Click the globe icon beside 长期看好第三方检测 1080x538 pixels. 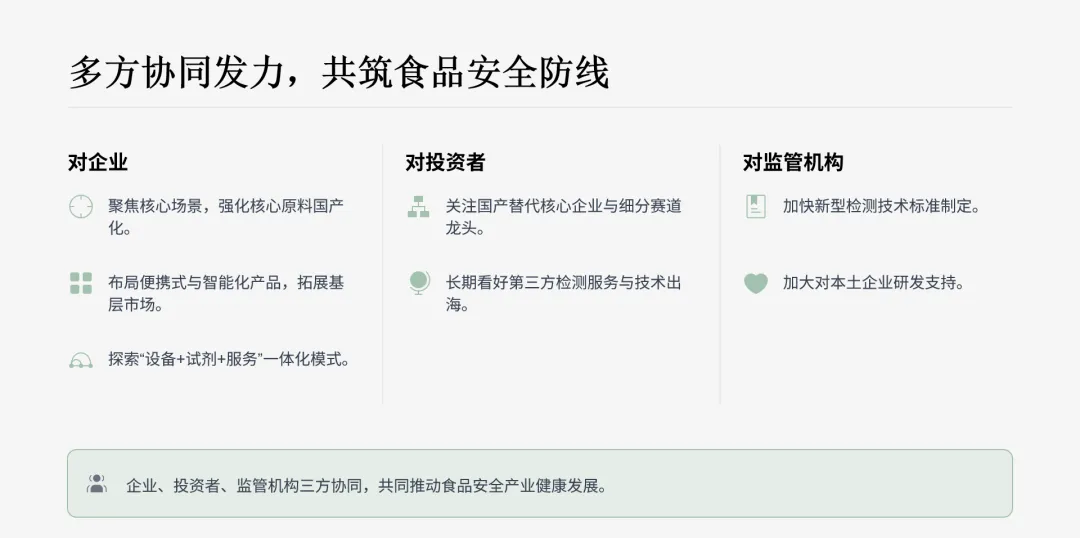tap(418, 283)
